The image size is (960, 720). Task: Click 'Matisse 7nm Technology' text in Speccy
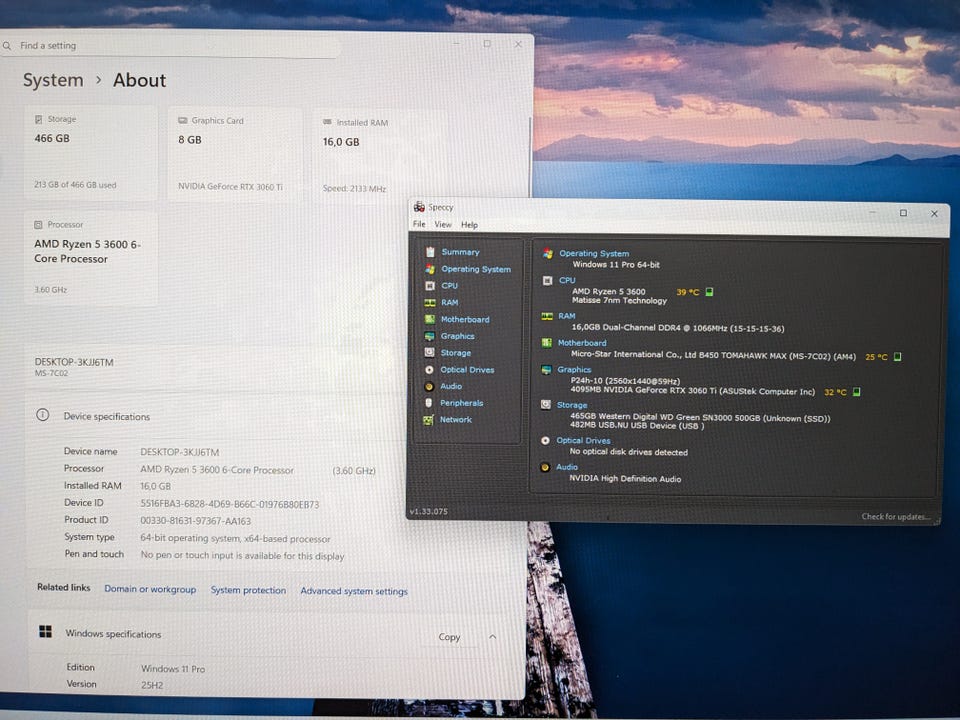[619, 301]
